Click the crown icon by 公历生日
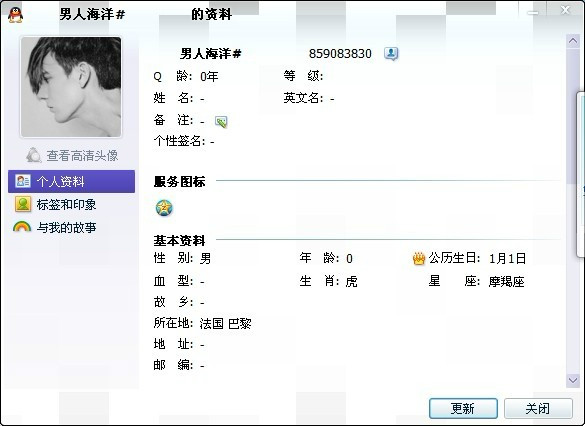Image resolution: width=585 pixels, height=426 pixels. tap(419, 258)
